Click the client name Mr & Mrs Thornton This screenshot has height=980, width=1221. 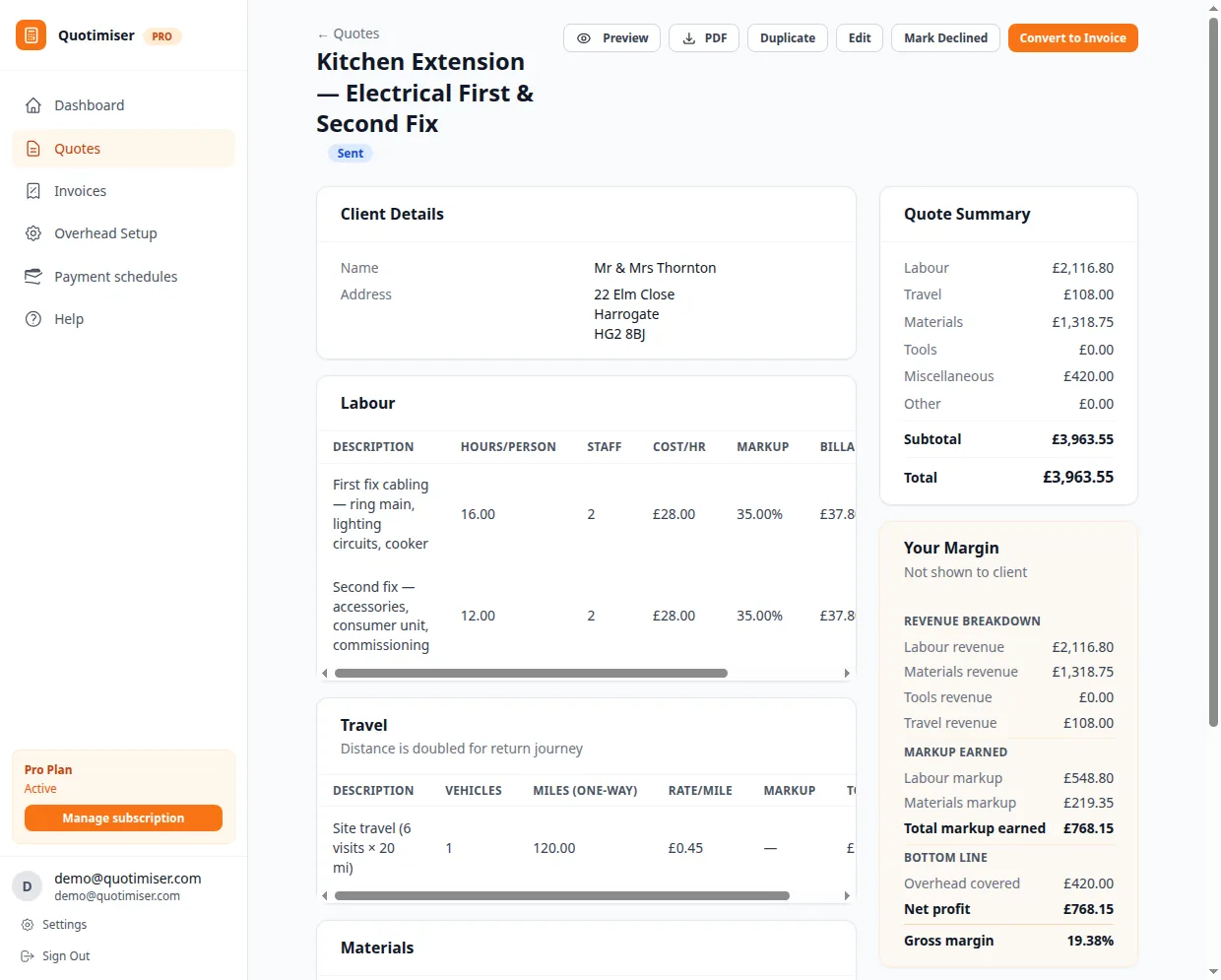click(x=655, y=268)
